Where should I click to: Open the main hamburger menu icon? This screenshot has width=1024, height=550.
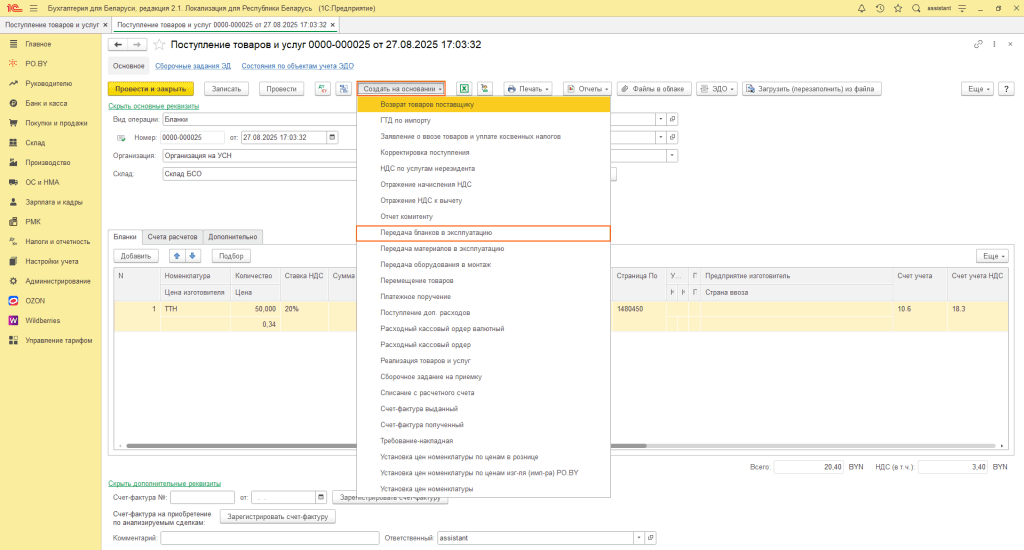[33, 8]
